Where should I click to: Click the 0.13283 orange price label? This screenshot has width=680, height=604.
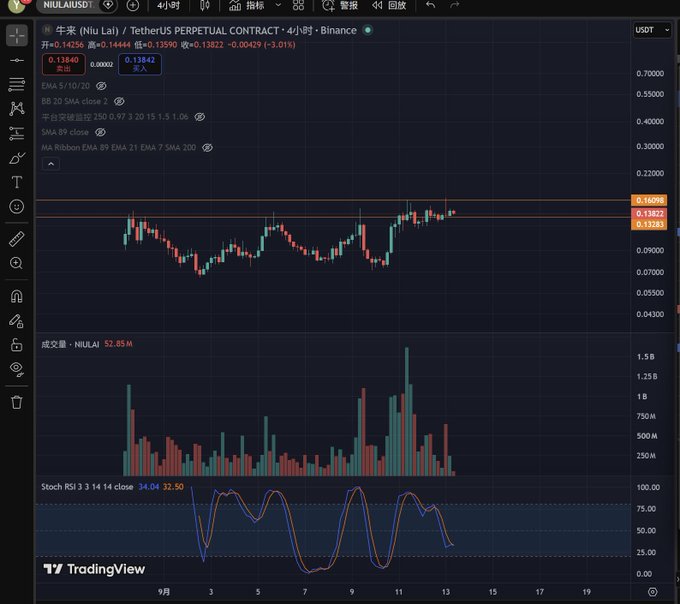649,224
